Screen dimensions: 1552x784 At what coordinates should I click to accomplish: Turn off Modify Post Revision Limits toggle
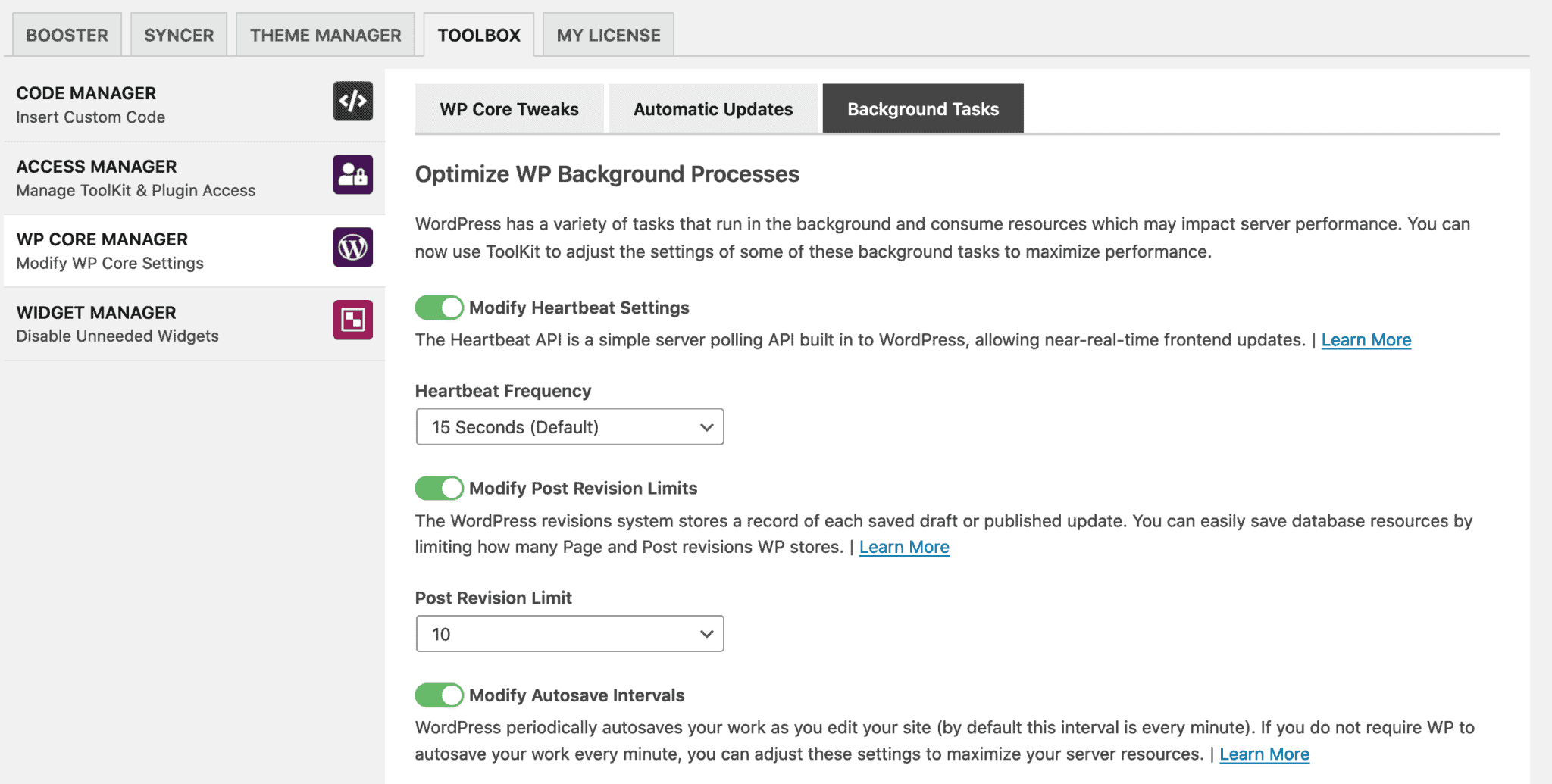439,488
